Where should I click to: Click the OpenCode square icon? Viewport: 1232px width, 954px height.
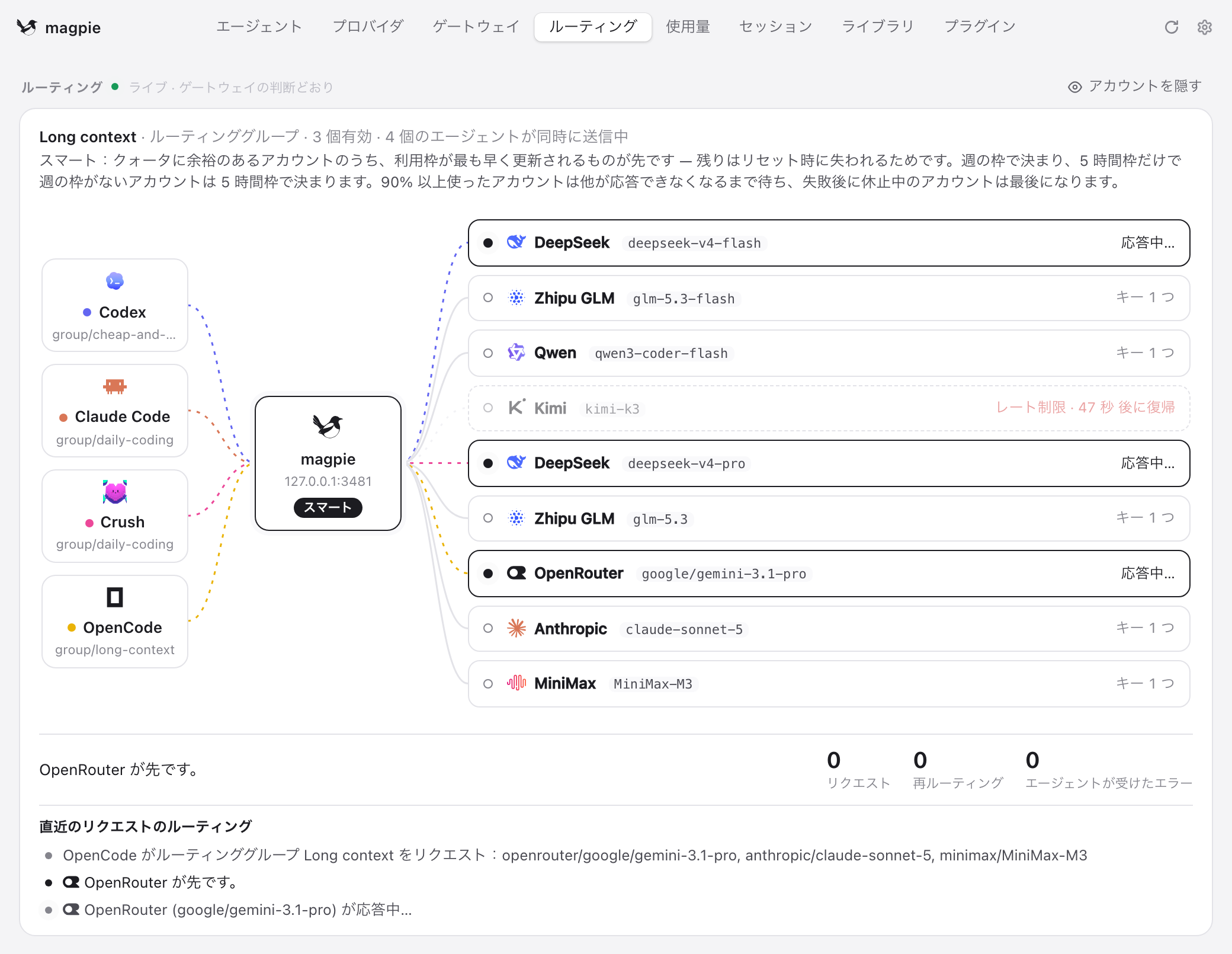[115, 597]
